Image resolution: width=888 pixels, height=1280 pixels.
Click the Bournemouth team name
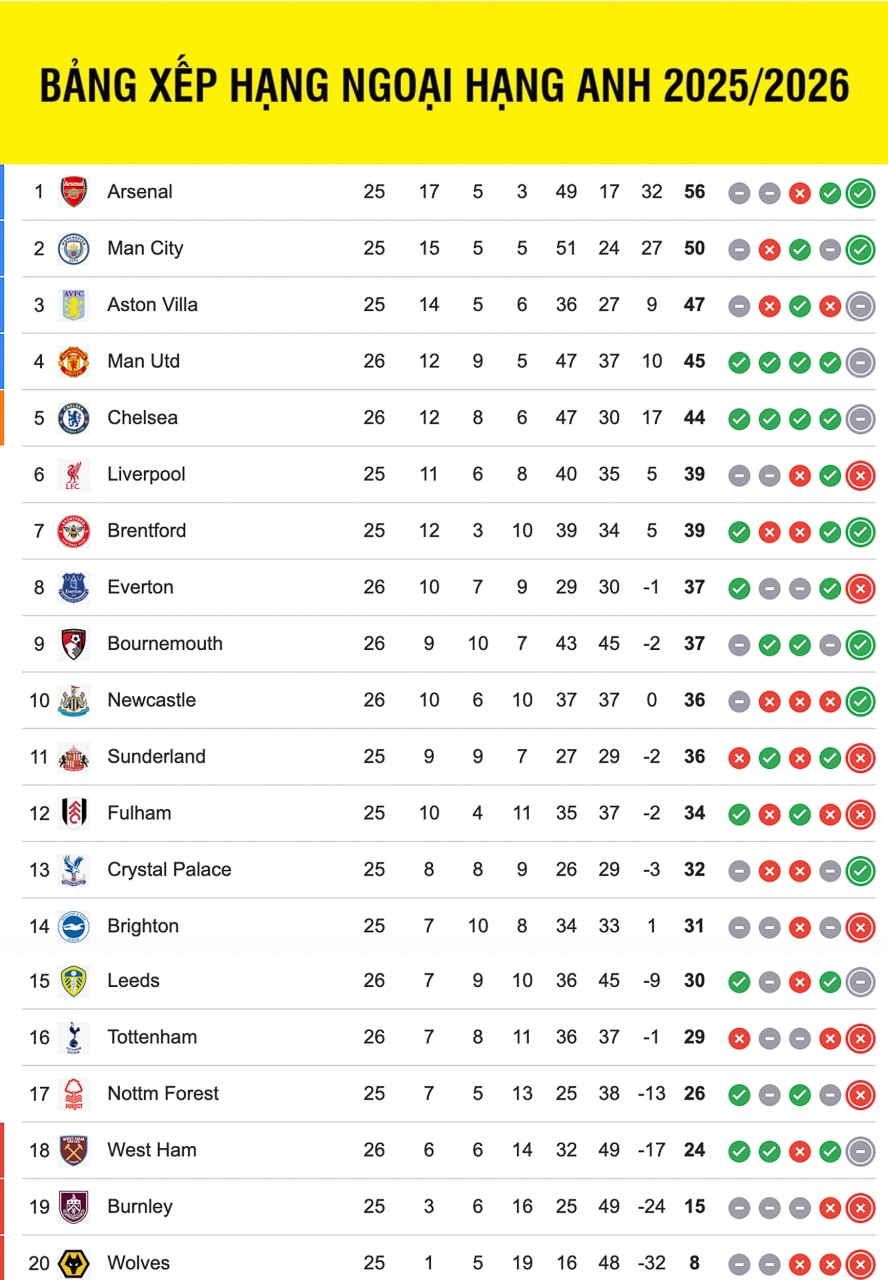point(165,644)
